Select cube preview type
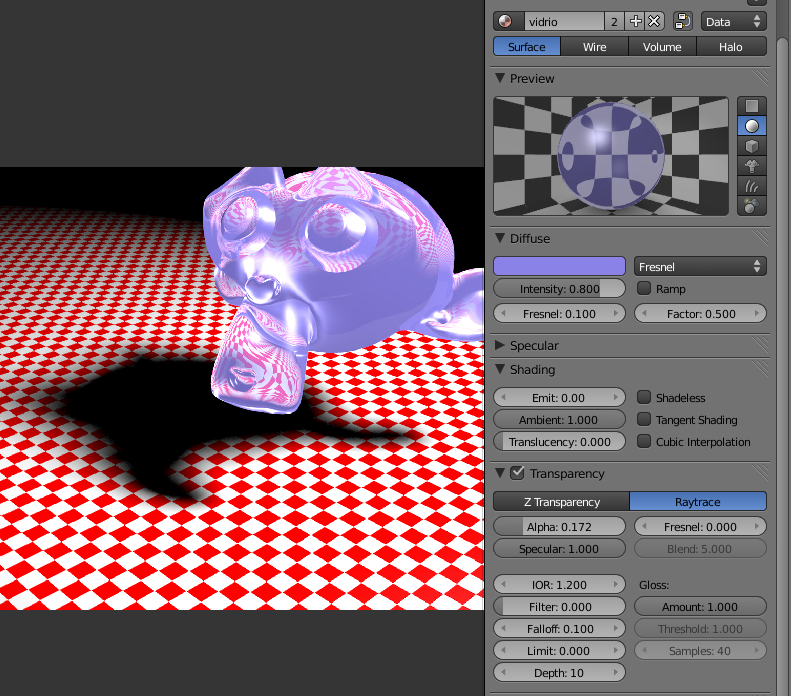This screenshot has width=791, height=696. coord(752,146)
